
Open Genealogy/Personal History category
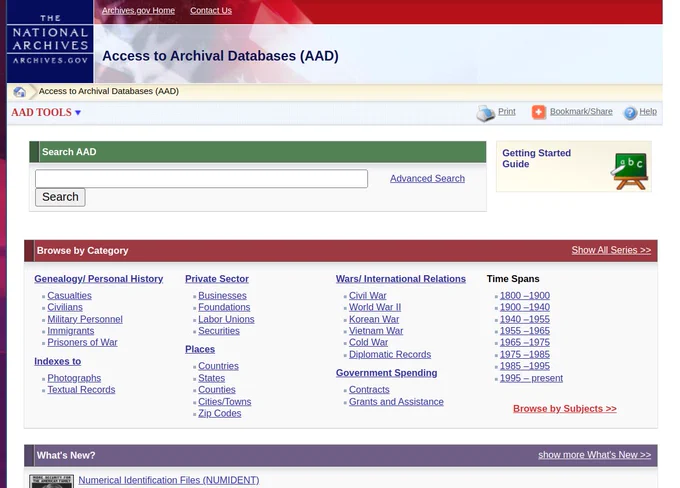(99, 279)
